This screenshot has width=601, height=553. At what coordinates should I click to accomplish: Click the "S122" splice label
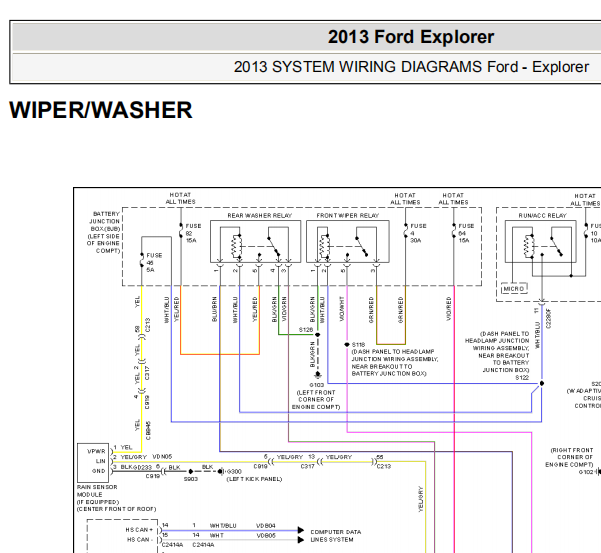click(x=522, y=377)
